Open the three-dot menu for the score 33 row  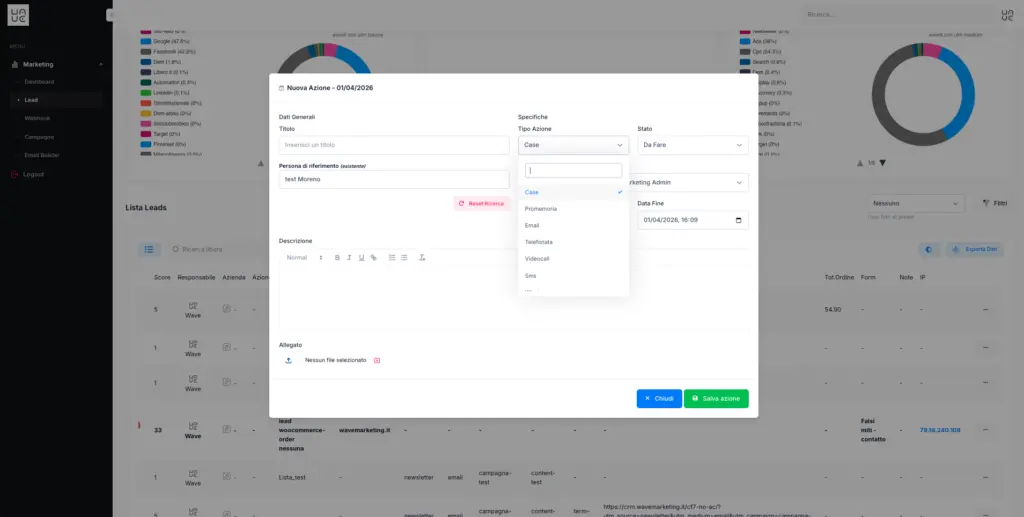(x=985, y=430)
